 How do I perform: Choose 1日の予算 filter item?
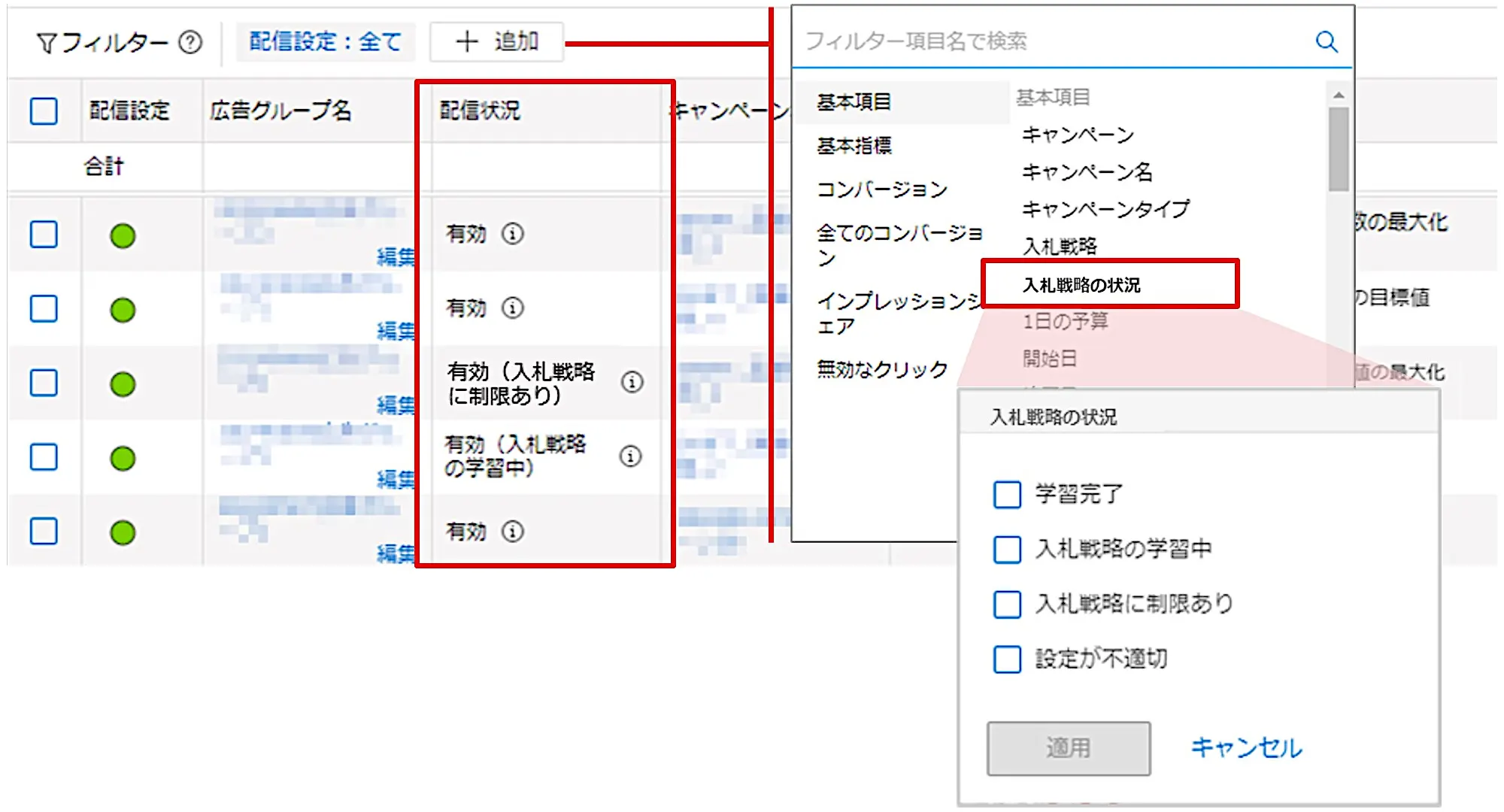pos(1065,322)
